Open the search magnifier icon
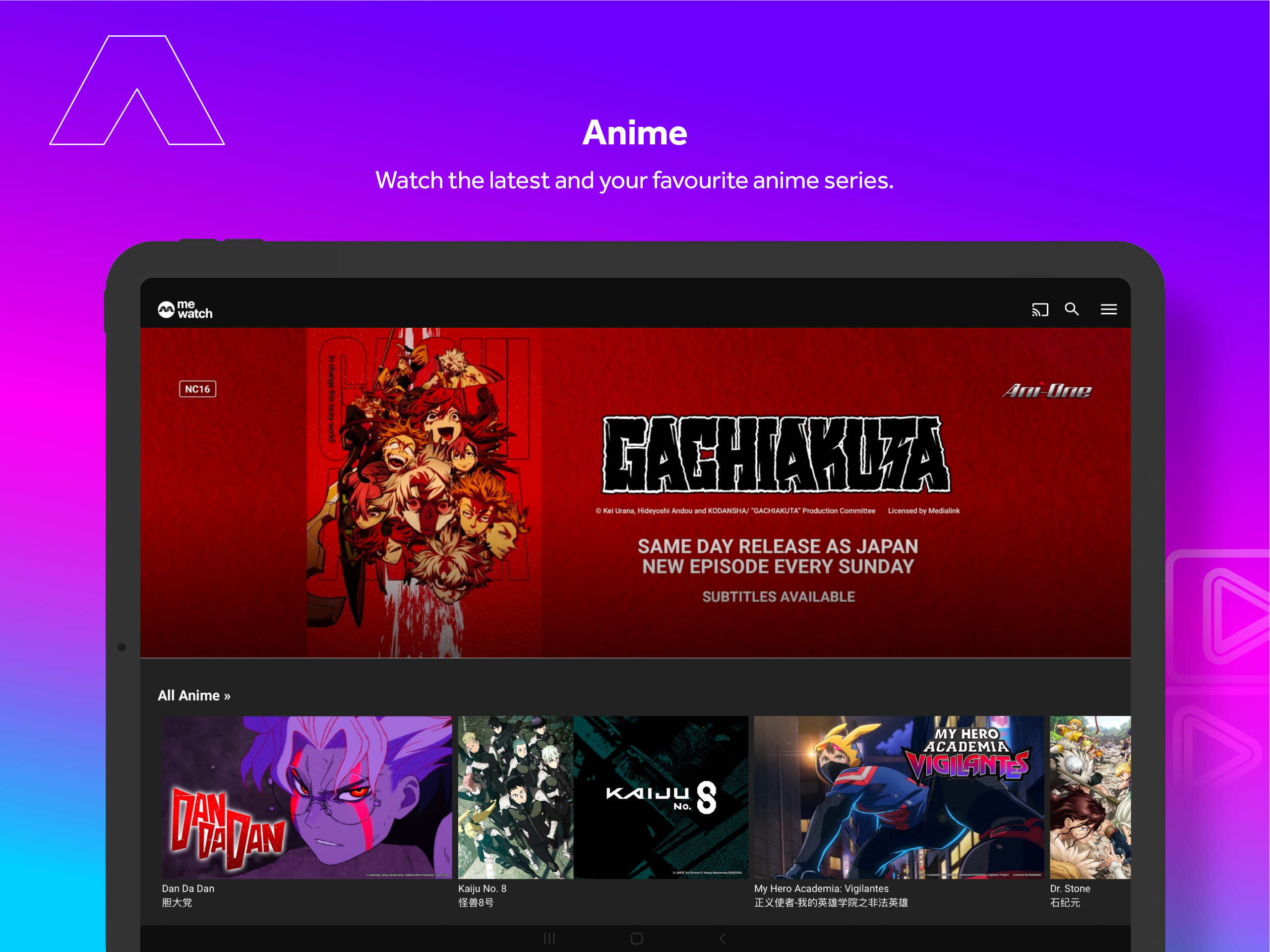Screen dimensions: 1270x952 click(x=1071, y=309)
